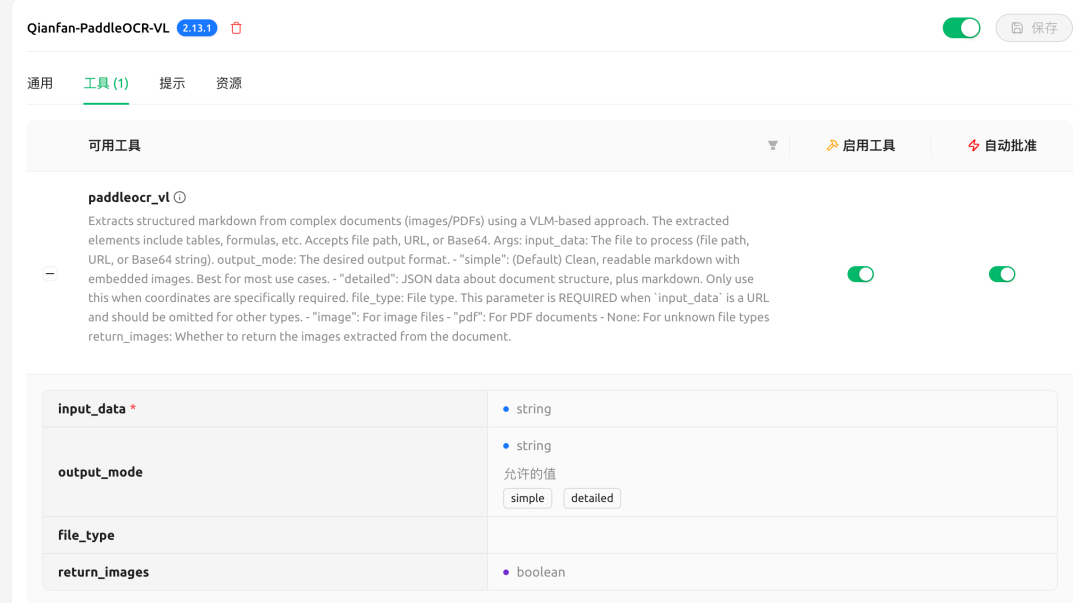Delete Qianfan-PaddleOCR-VL server via trash icon
Image resolution: width=1080 pixels, height=603 pixels.
pyautogui.click(x=236, y=28)
